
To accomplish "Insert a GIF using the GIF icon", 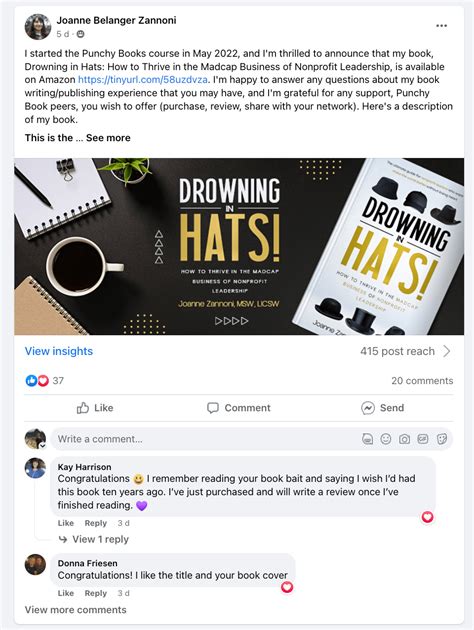I will tap(423, 439).
